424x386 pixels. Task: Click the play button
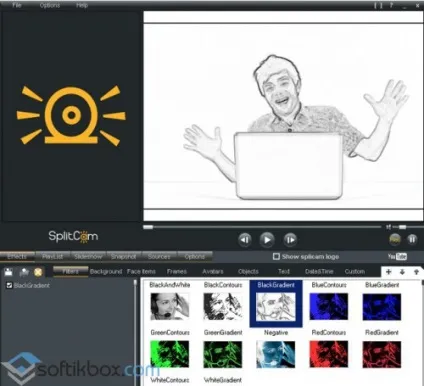[267, 240]
